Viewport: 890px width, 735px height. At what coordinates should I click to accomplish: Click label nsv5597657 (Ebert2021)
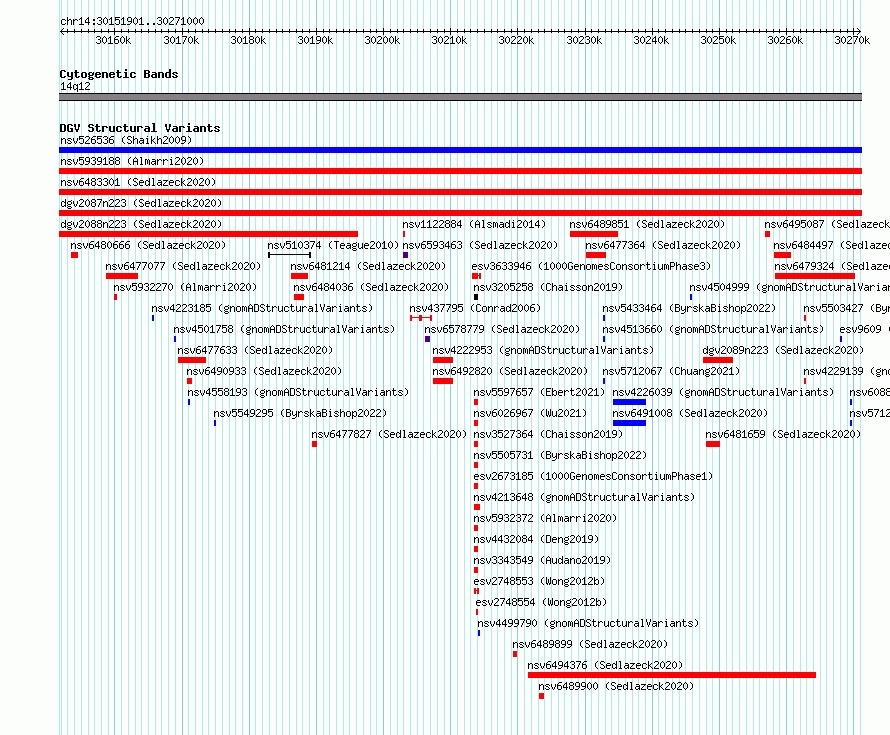point(539,392)
